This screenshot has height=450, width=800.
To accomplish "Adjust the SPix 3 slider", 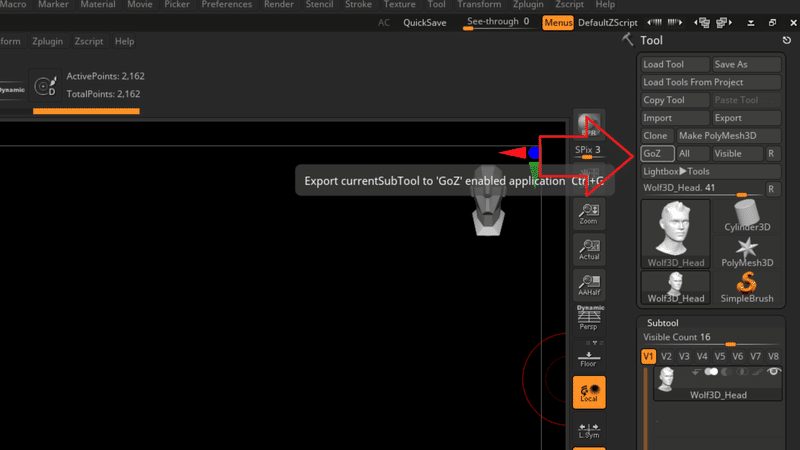I will [x=588, y=152].
